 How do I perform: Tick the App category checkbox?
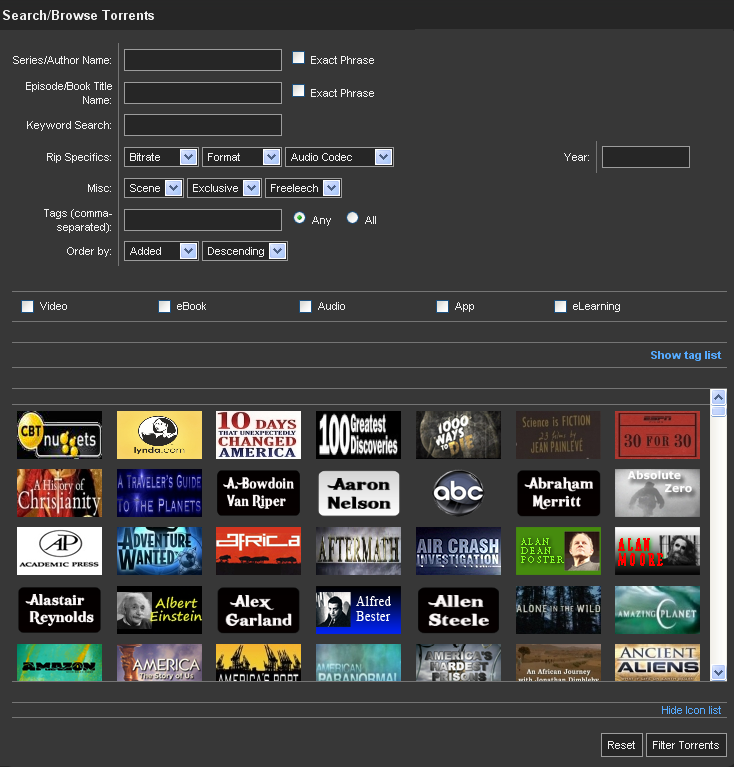pos(442,306)
